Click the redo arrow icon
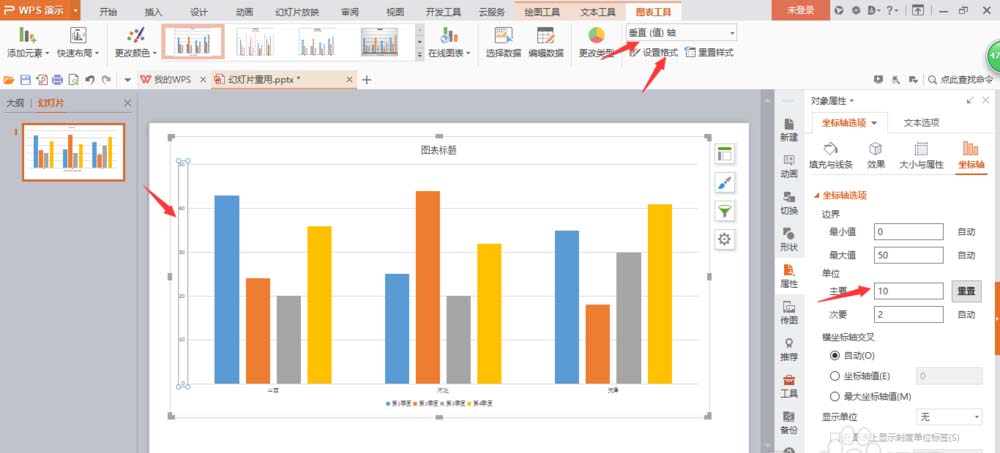The image size is (1000, 453). point(106,80)
